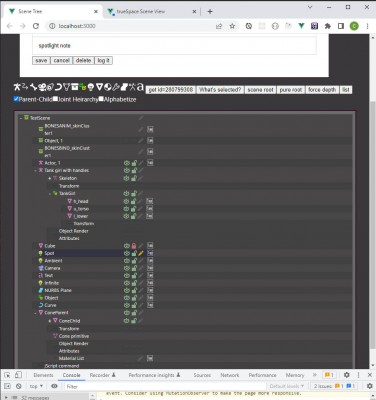Click into the 'spotlight note' text field
The height and width of the screenshot is (400, 376).
174,45
